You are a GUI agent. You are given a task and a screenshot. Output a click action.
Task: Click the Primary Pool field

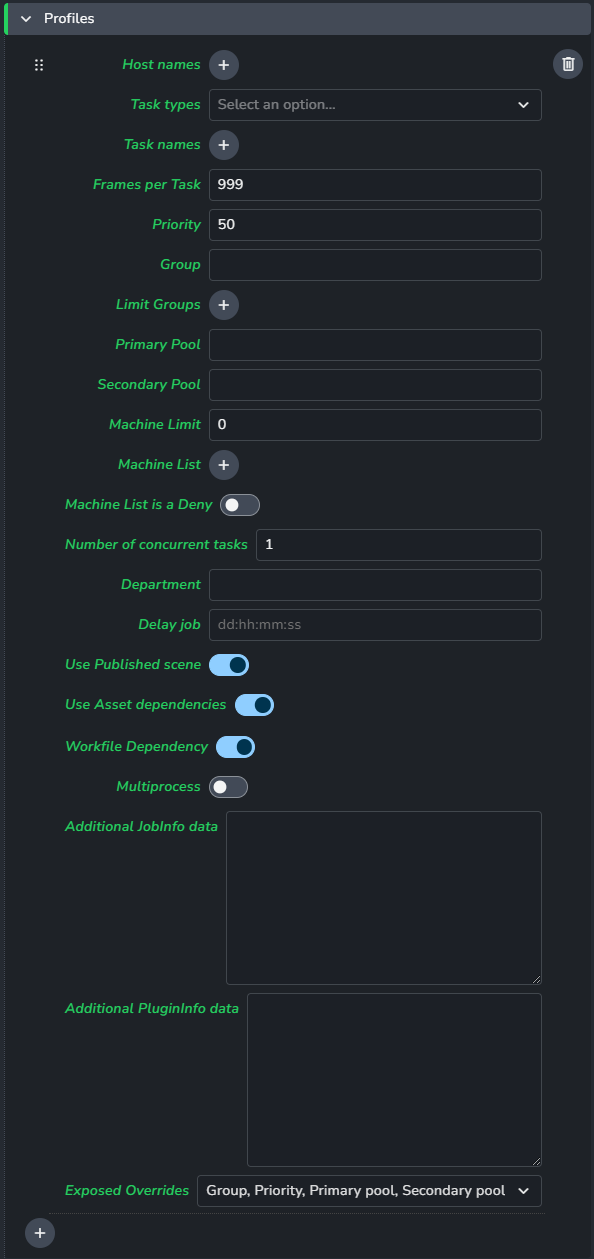[x=375, y=345]
